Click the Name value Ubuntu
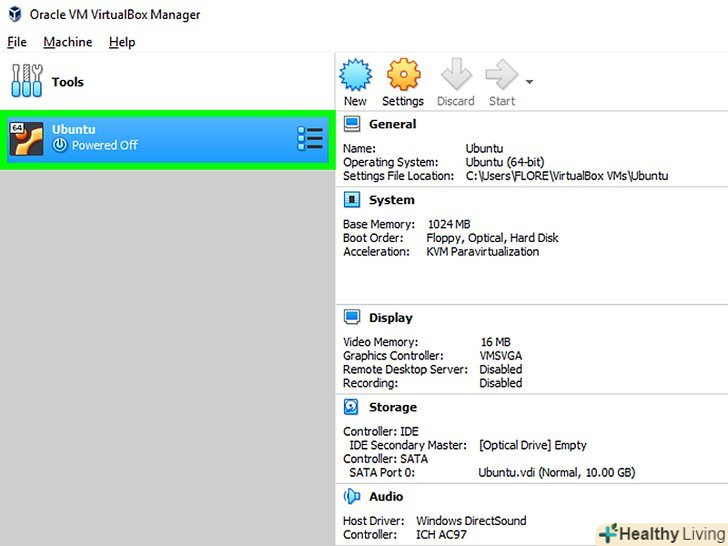This screenshot has height=546, width=728. pos(484,149)
